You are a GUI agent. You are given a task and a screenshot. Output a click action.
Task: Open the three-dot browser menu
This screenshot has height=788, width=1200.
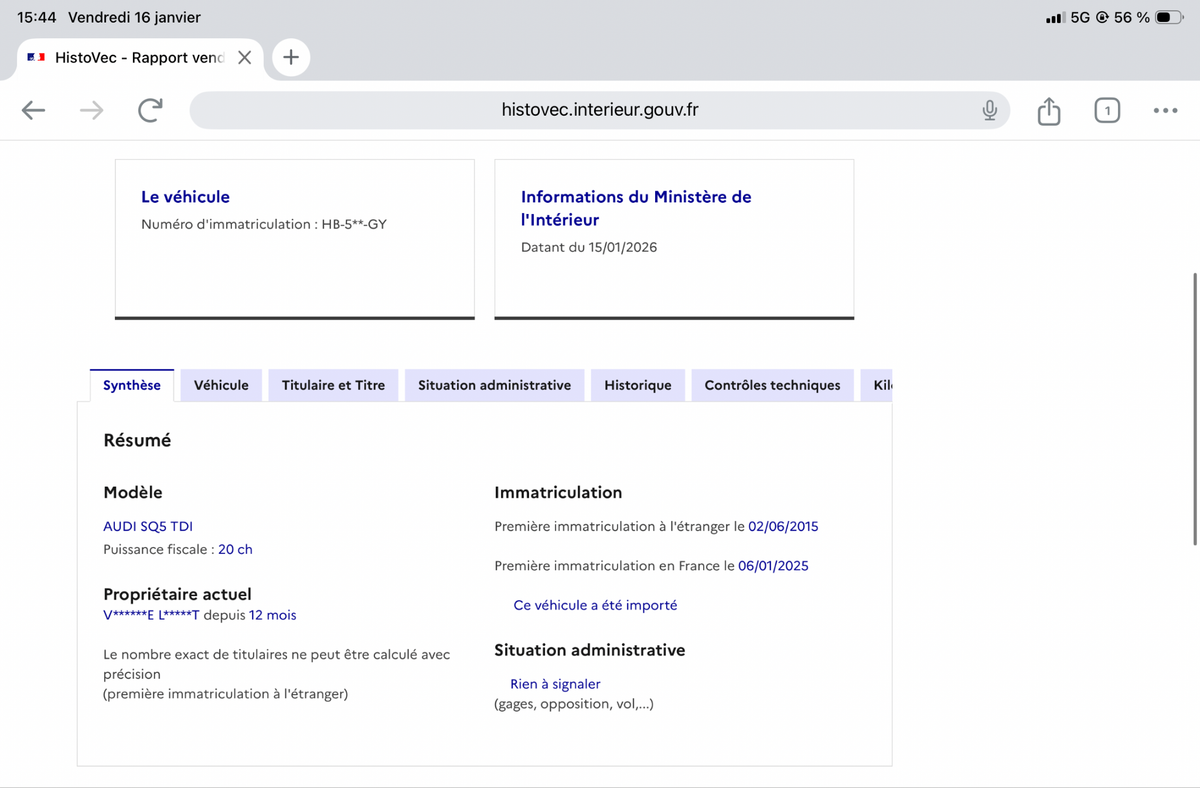[x=1164, y=111]
